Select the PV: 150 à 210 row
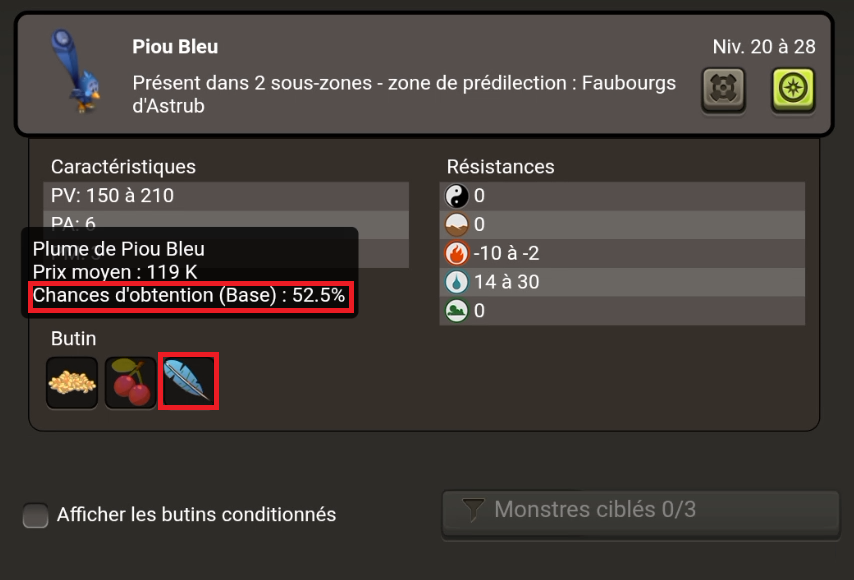Image resolution: width=854 pixels, height=580 pixels. (x=226, y=196)
